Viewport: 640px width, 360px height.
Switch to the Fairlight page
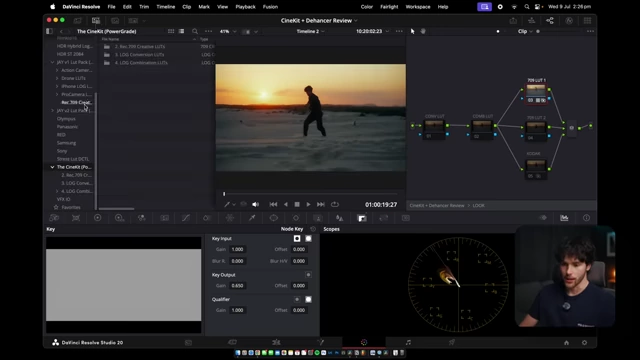[x=408, y=342]
